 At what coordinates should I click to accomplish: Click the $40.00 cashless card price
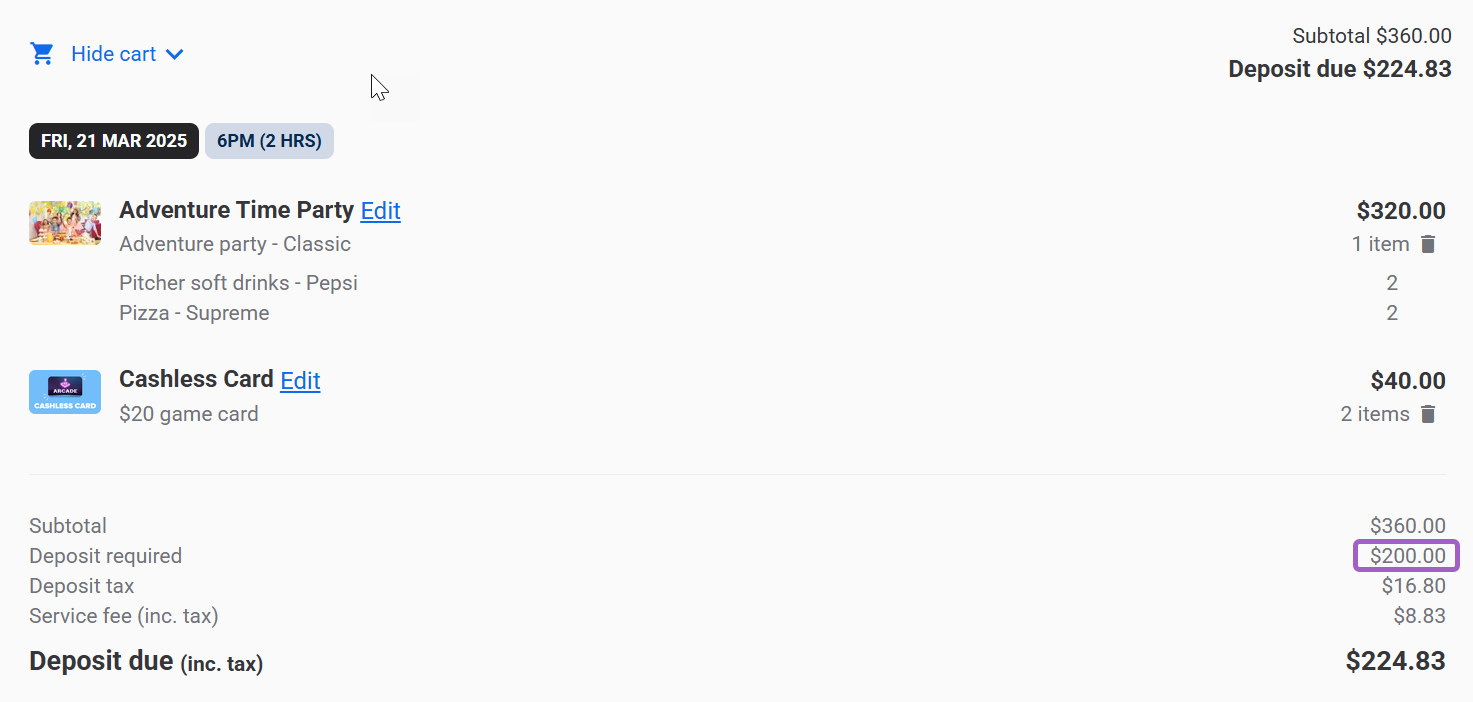1408,381
